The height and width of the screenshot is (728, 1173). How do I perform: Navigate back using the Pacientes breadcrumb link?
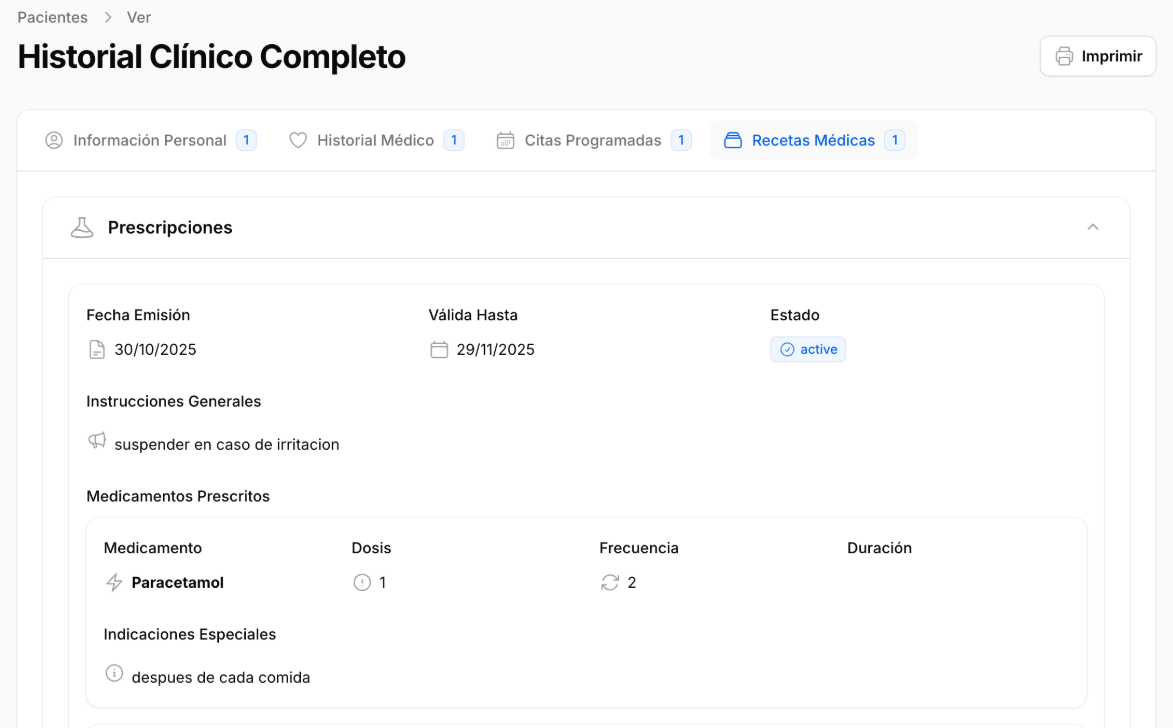pyautogui.click(x=52, y=17)
